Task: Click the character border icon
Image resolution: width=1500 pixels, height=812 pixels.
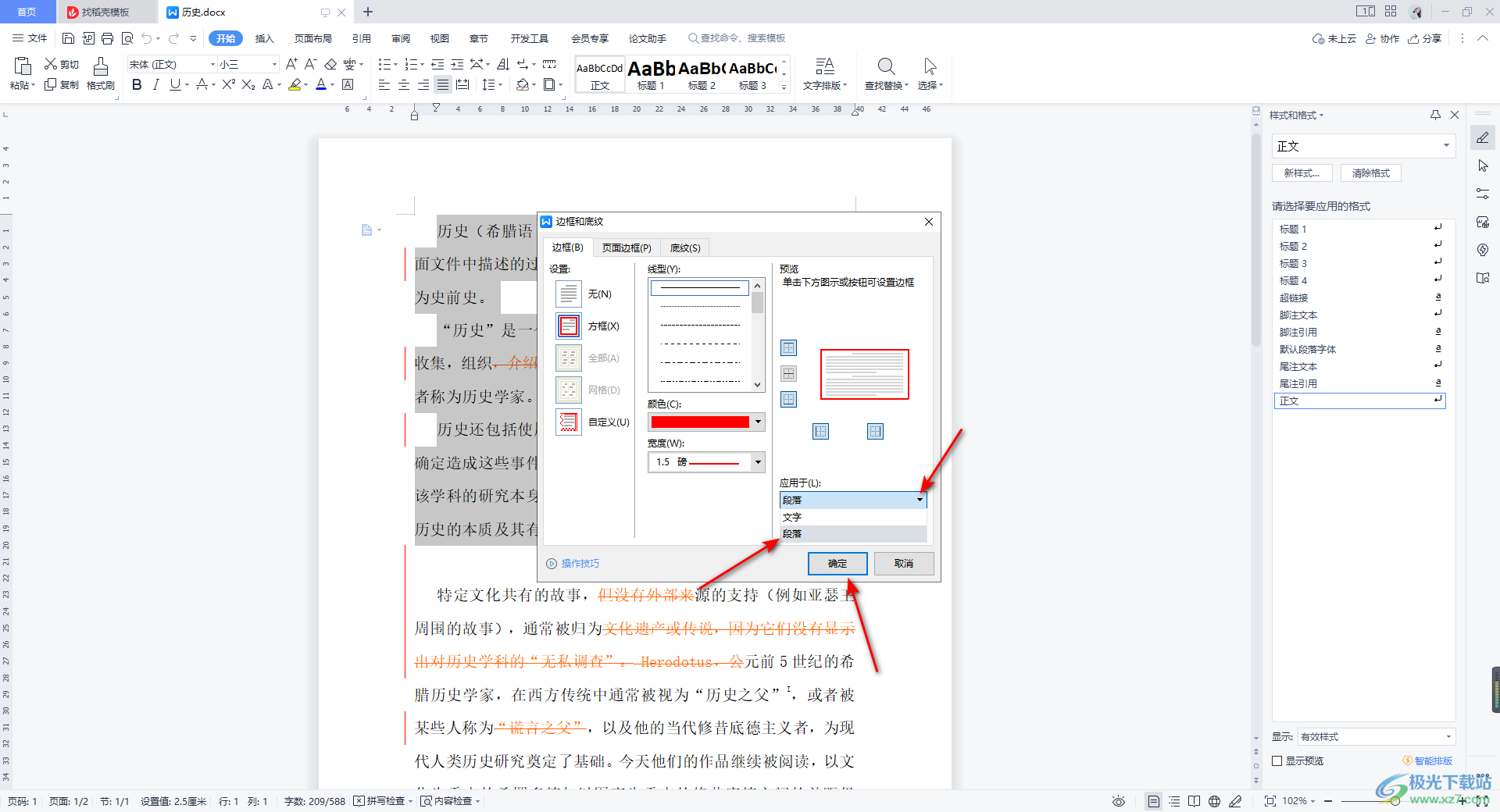Action: (x=348, y=84)
